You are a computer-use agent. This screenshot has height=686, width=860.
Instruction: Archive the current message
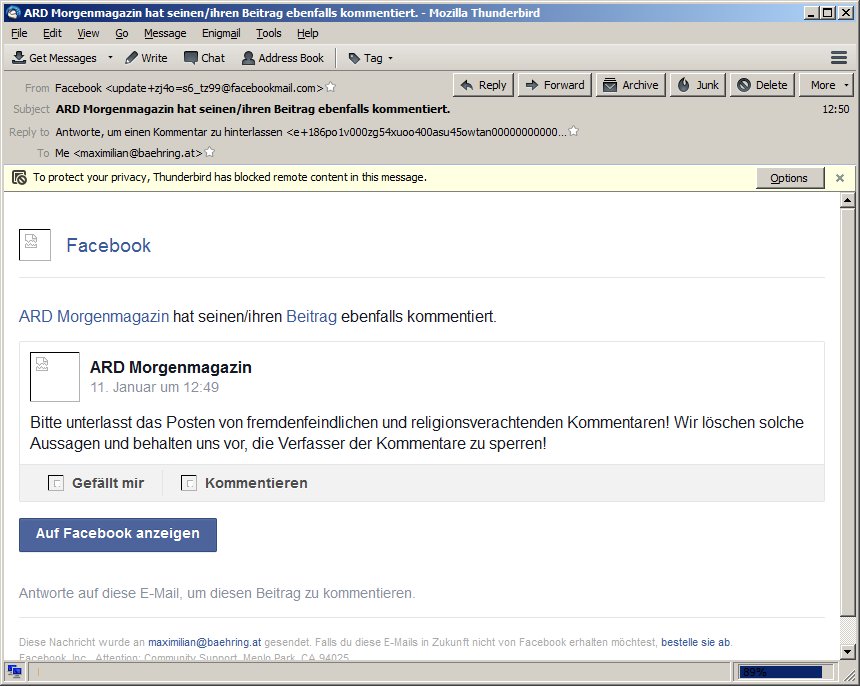point(630,85)
